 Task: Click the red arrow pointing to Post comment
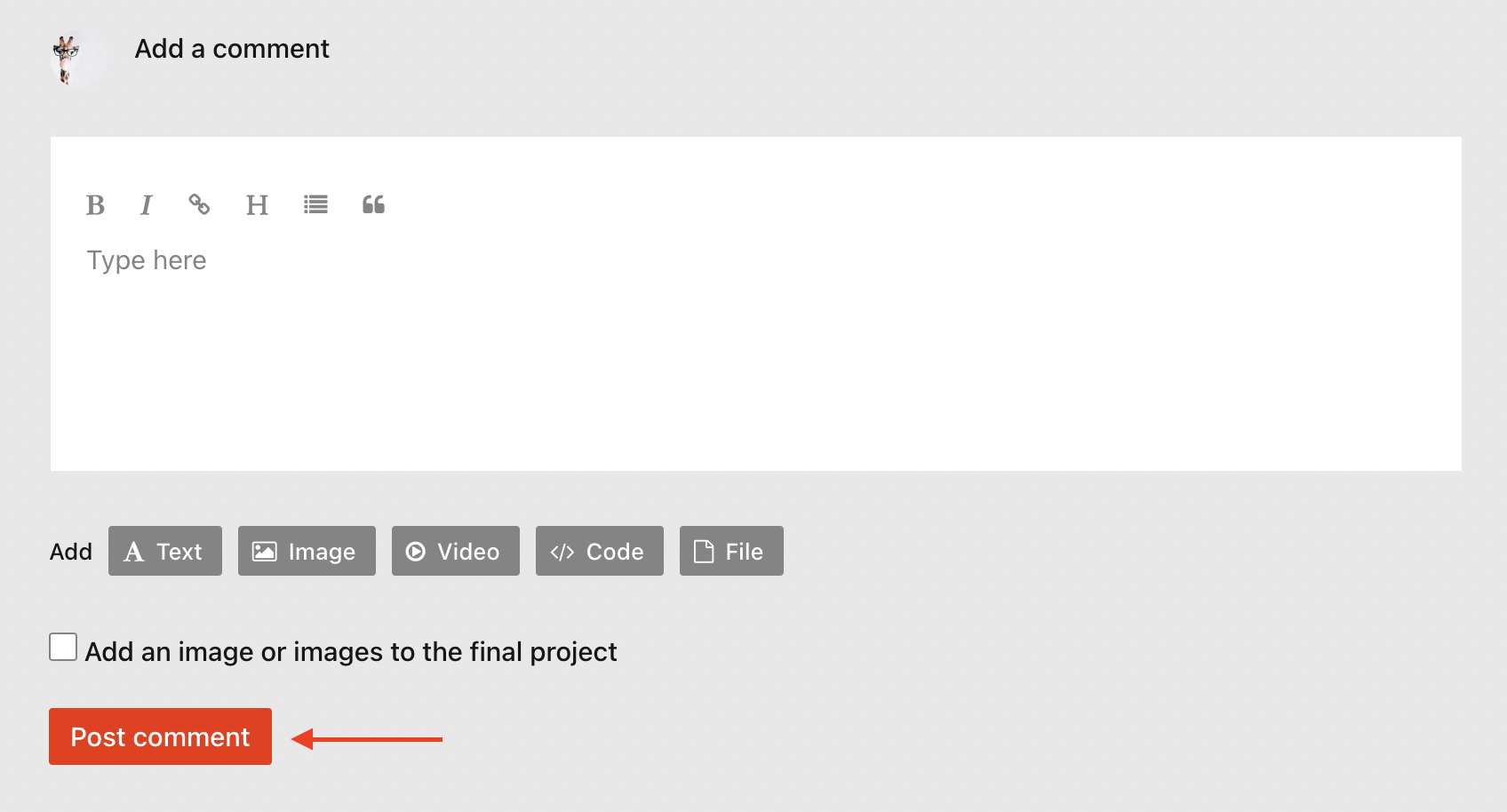(x=367, y=739)
